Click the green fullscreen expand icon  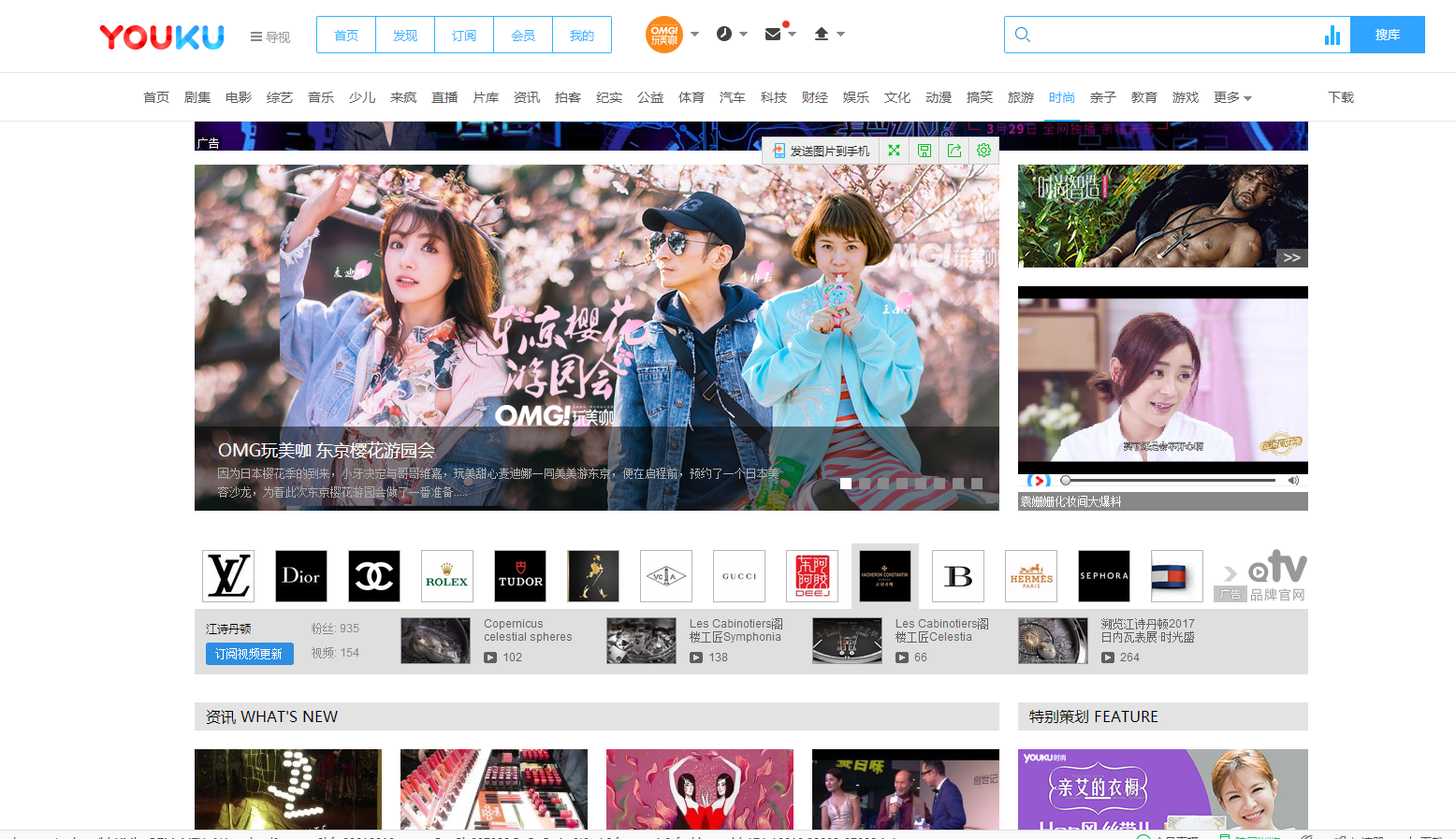[894, 150]
